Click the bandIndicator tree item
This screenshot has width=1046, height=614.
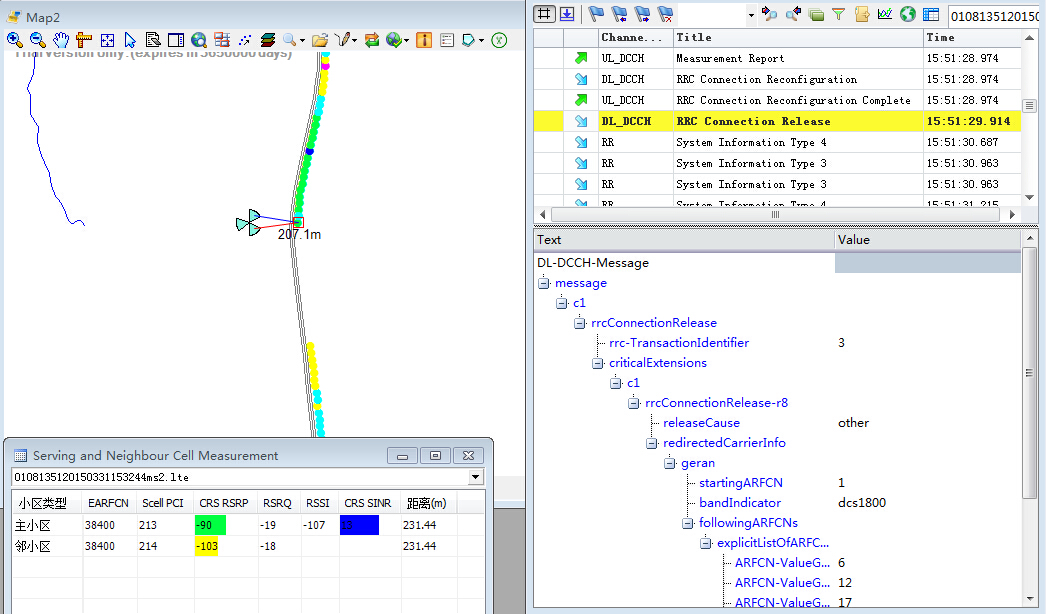pyautogui.click(x=740, y=503)
